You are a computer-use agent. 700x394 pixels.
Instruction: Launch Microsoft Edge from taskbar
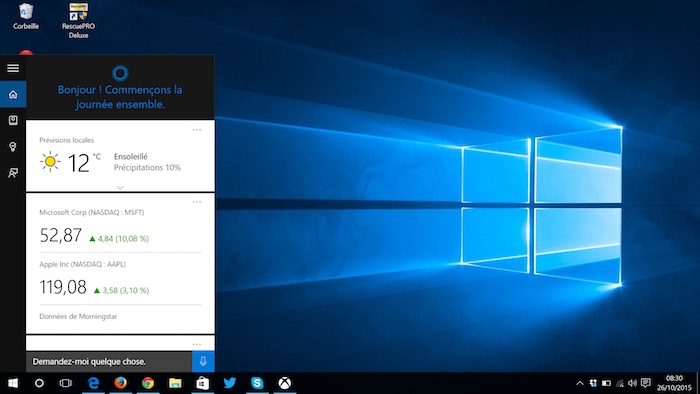point(93,383)
